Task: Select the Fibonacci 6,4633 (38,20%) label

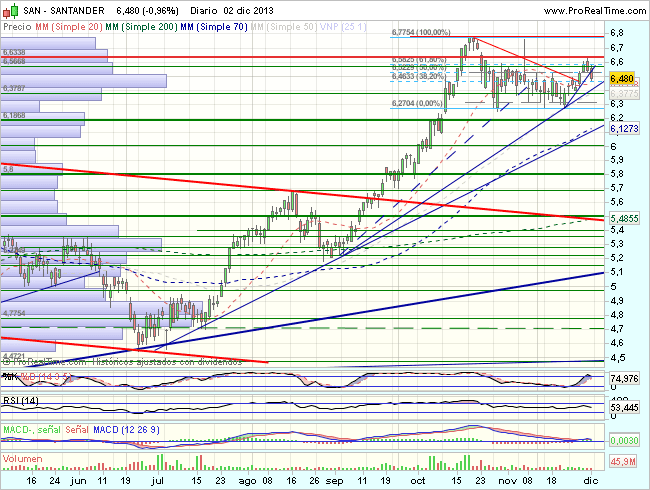Action: pos(418,76)
